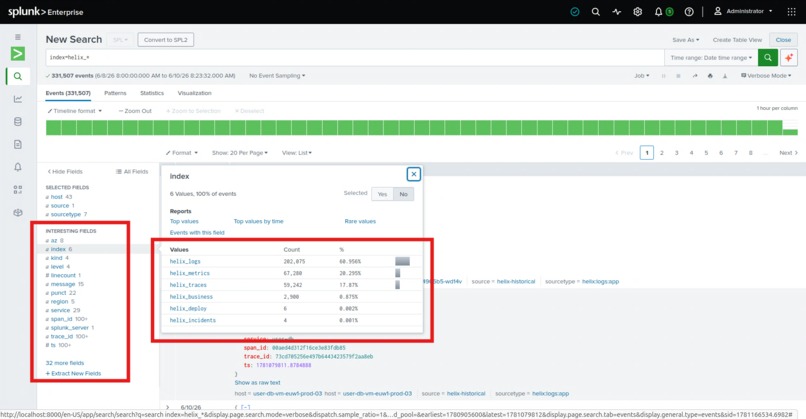Go to results page 2
Image resolution: width=806 pixels, height=419 pixels.
(662, 153)
